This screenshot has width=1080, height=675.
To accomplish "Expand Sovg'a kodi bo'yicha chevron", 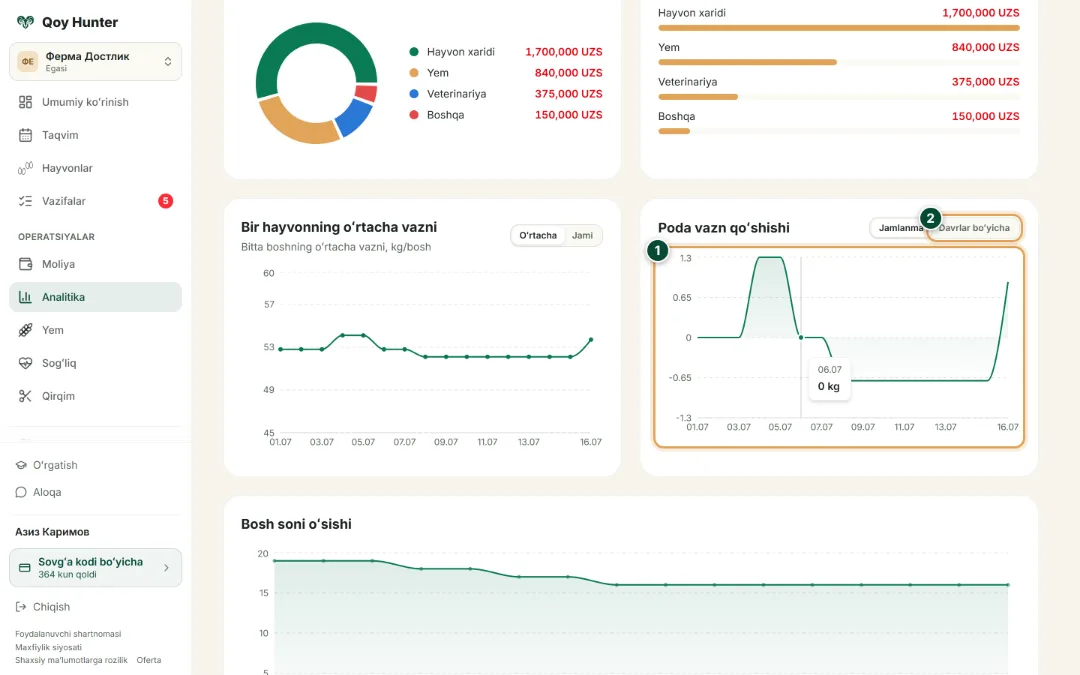I will point(166,568).
